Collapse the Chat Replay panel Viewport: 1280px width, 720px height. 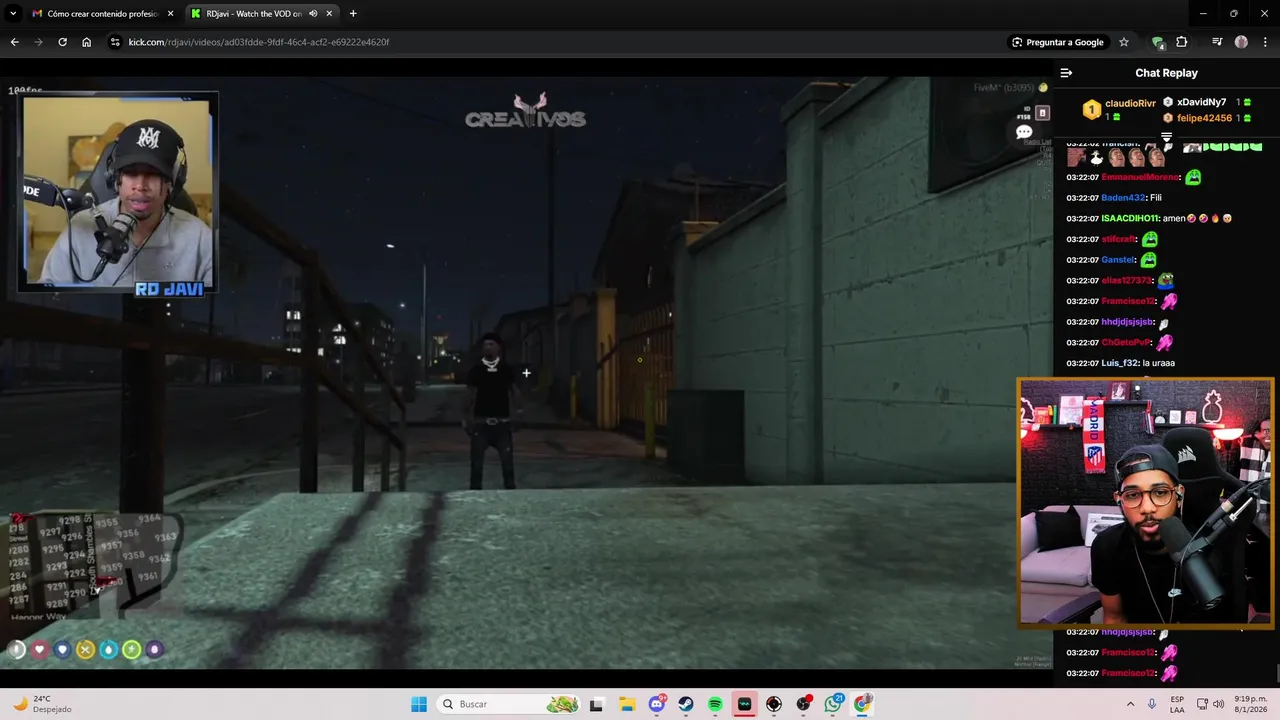[x=1066, y=73]
